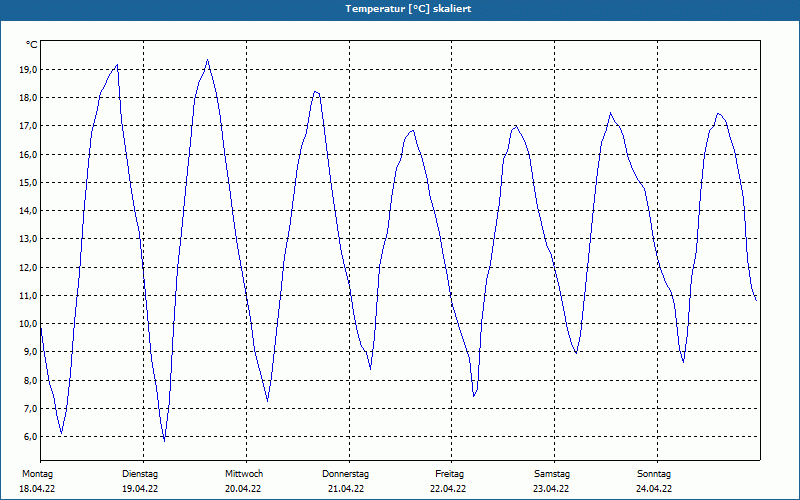This screenshot has height=500, width=800.
Task: Click the Sonntag day label
Action: (x=654, y=474)
